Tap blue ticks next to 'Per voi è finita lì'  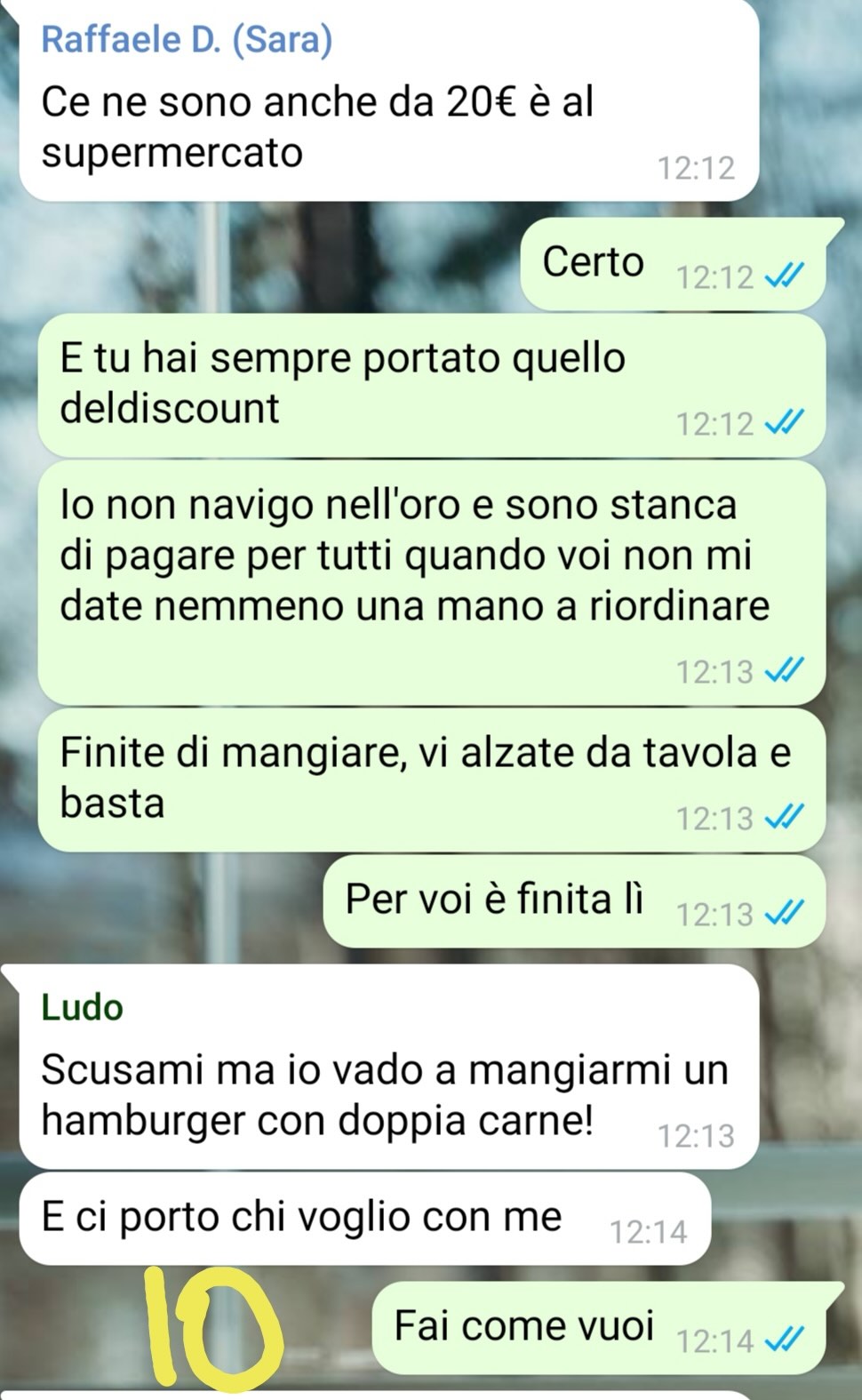(x=784, y=913)
